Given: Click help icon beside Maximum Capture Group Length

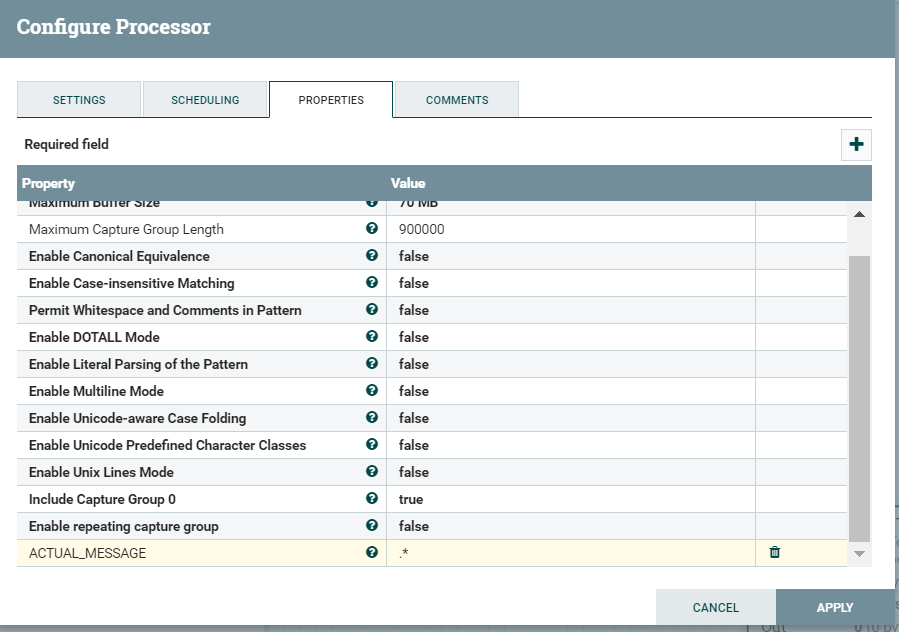Looking at the screenshot, I should coord(372,229).
